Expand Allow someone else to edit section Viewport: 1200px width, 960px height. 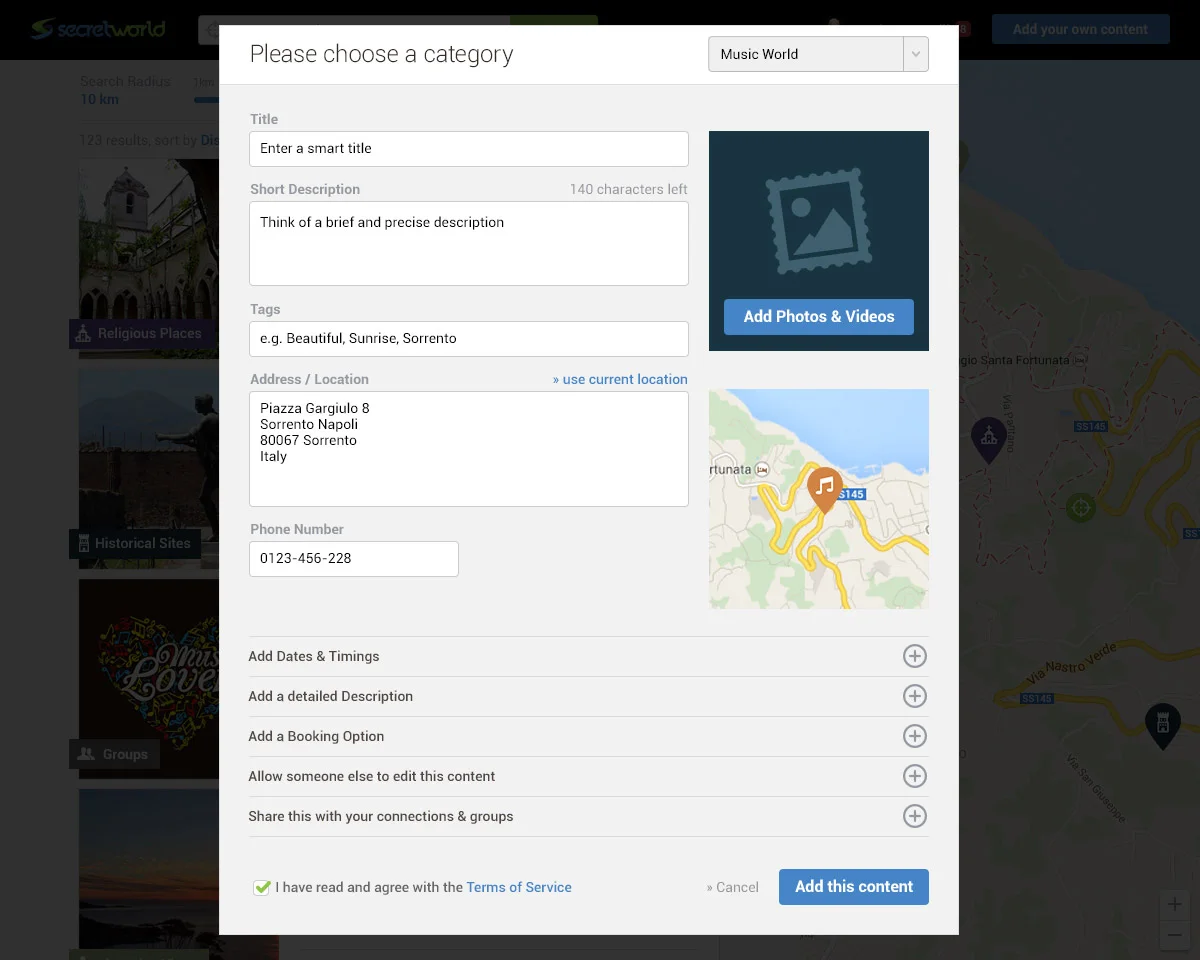[588, 777]
